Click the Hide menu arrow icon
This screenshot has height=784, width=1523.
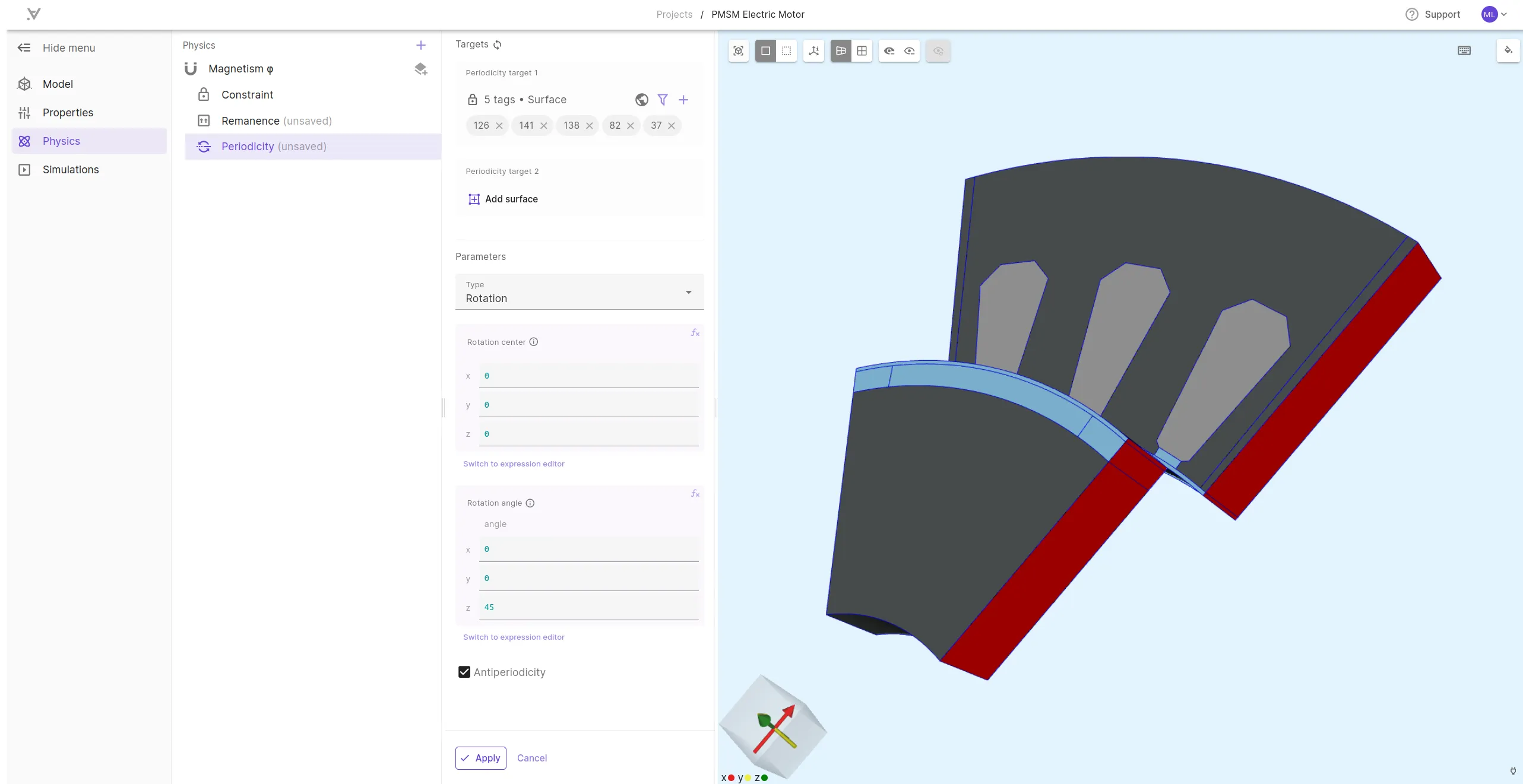[24, 48]
